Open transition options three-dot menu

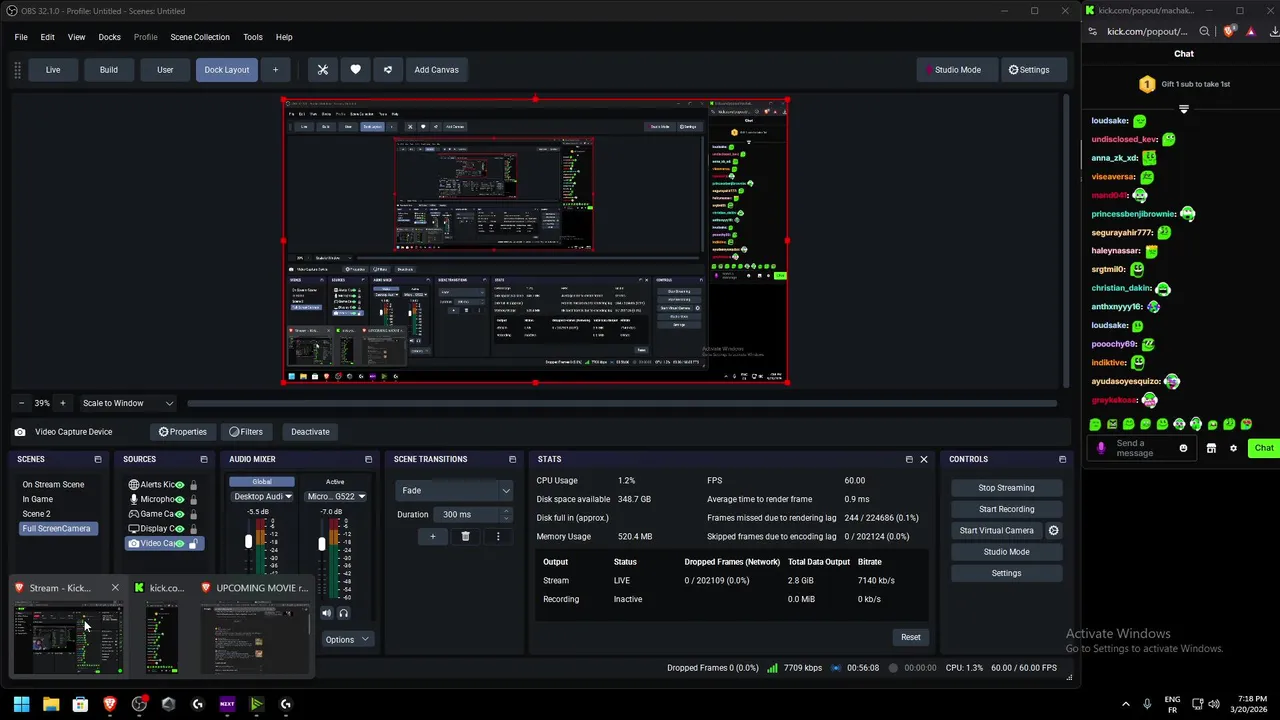(x=498, y=537)
